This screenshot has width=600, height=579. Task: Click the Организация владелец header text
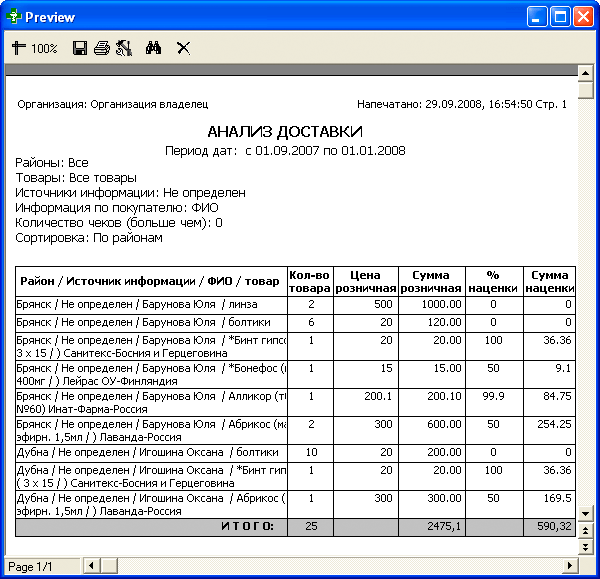coord(149,104)
